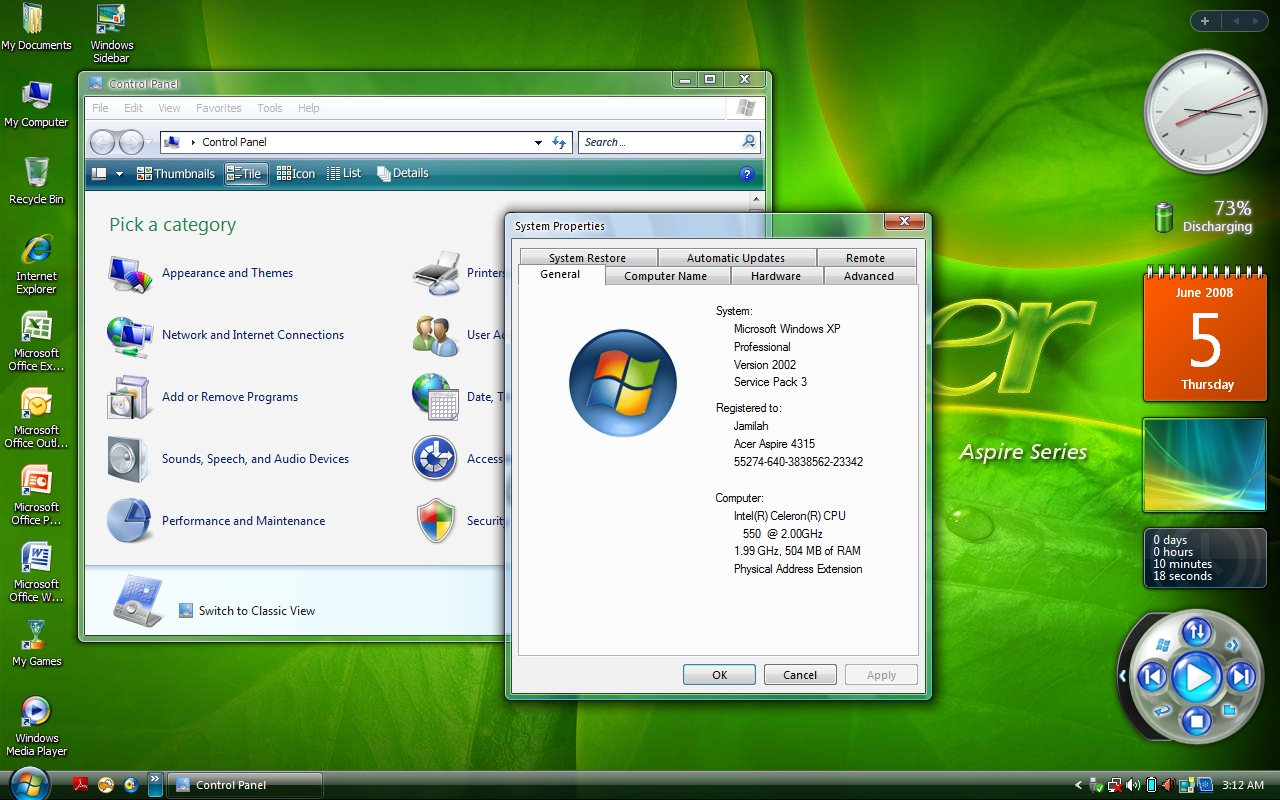Select Tile view in toolbar
Screen dimensions: 1280x800
click(245, 174)
